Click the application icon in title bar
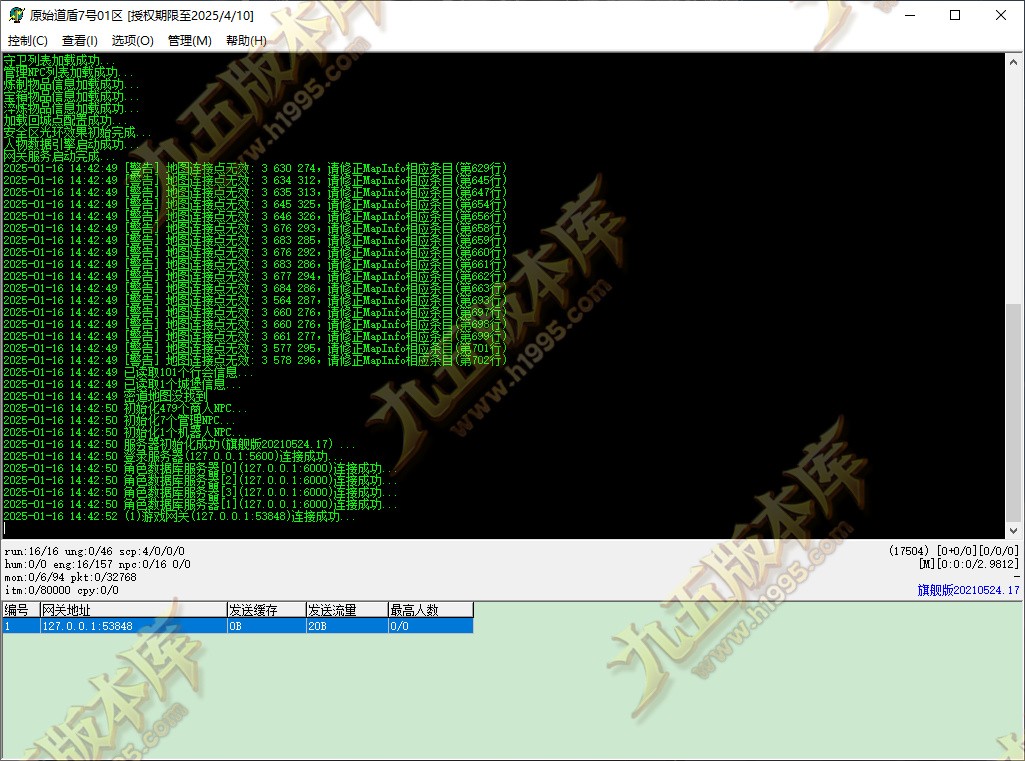Screen dimensions: 1025x761 [16, 14]
